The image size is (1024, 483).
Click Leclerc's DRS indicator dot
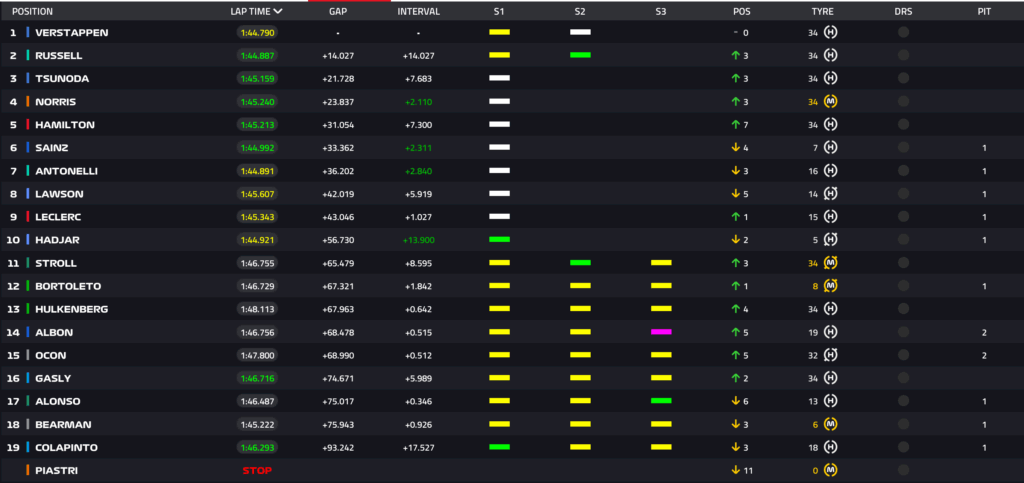(903, 217)
